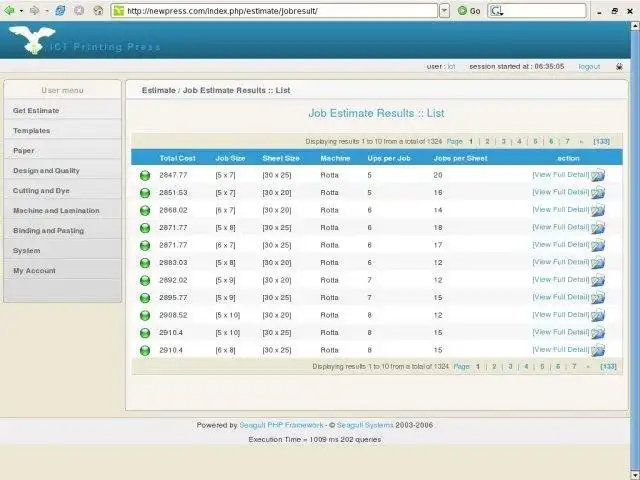
Task: Open detail folder icon for 2892.02 row
Action: pyautogui.click(x=598, y=280)
